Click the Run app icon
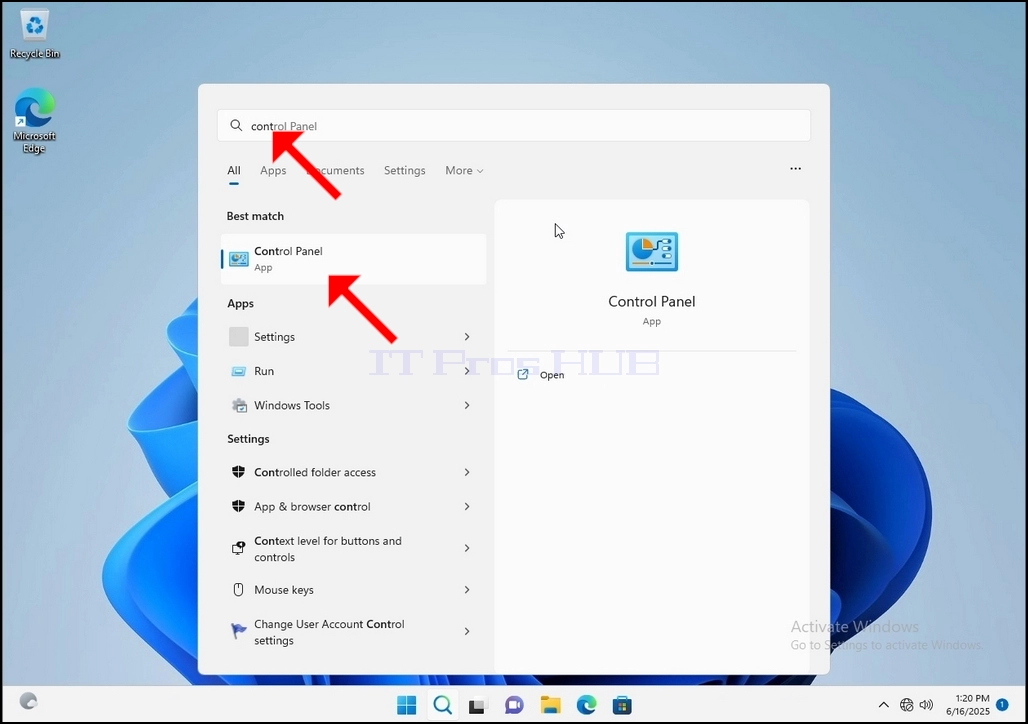1028x724 pixels. pos(239,371)
